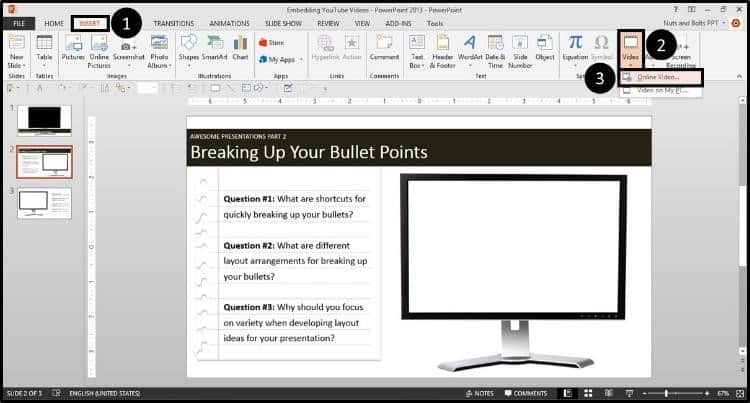The width and height of the screenshot is (750, 403).
Task: Open the Tools tab
Action: (x=435, y=23)
